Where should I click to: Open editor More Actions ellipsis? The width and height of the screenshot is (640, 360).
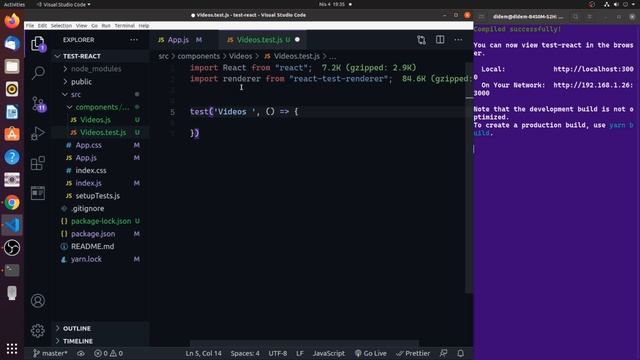pos(458,40)
